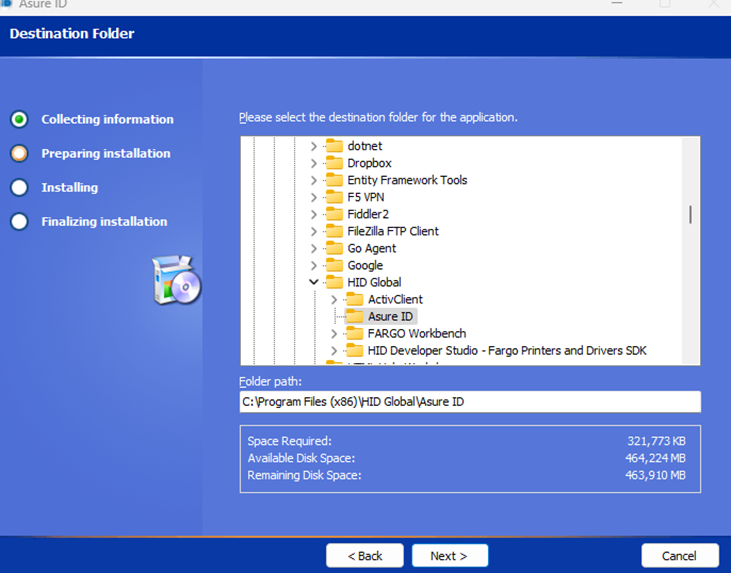Cancel the Asure ID installation
Image resolution: width=731 pixels, height=573 pixels.
pos(680,555)
